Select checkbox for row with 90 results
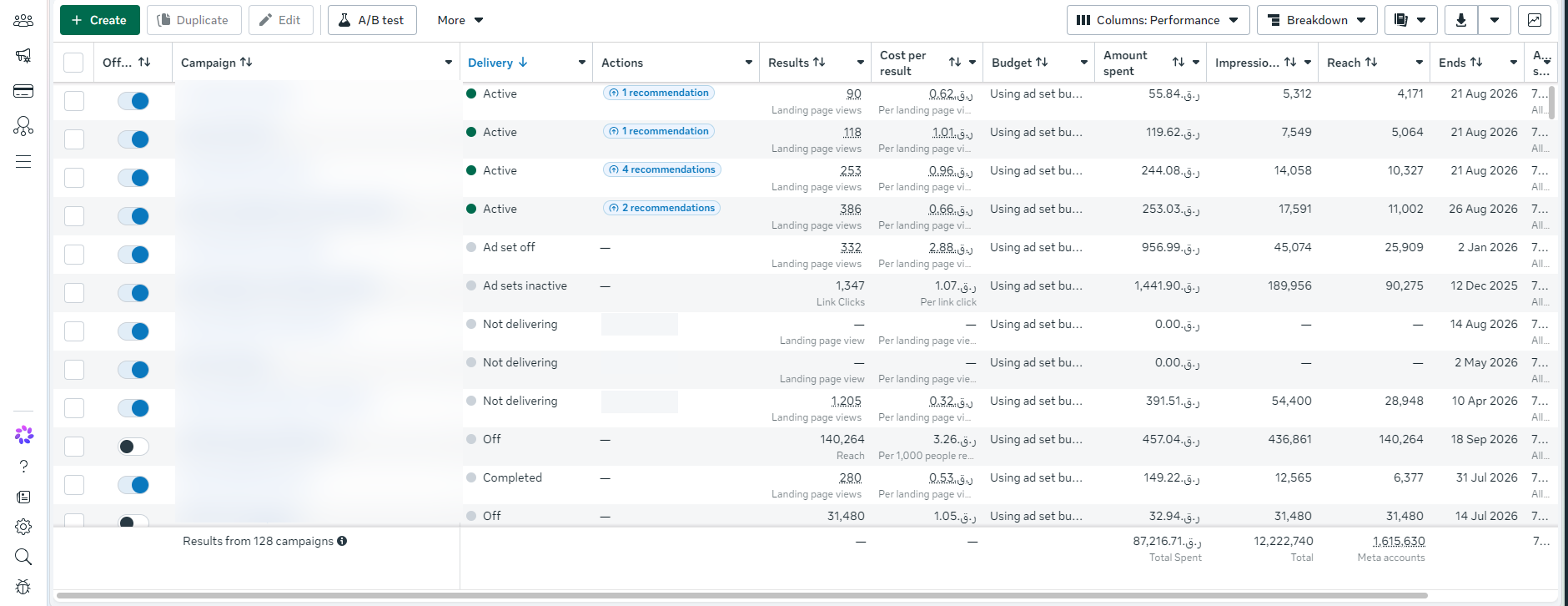Viewport: 1568px width, 606px height. coord(74,101)
